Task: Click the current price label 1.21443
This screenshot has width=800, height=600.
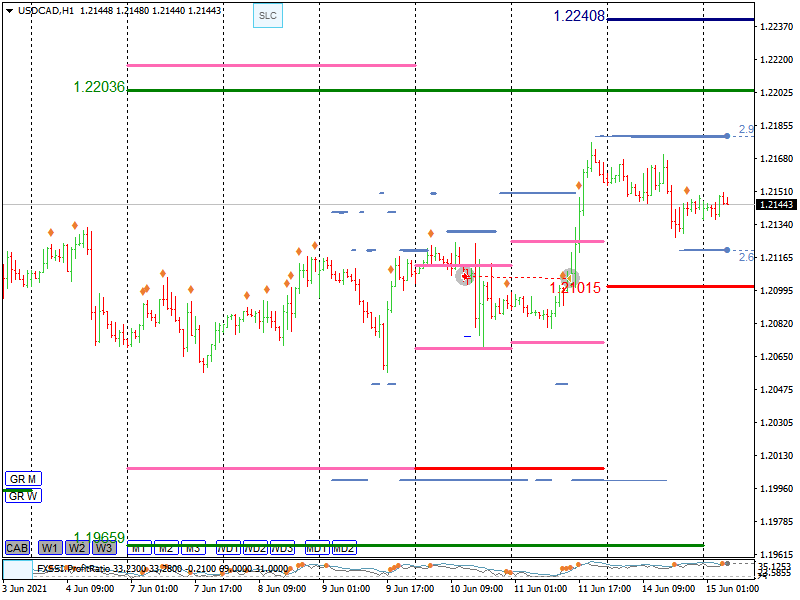Action: [x=776, y=204]
